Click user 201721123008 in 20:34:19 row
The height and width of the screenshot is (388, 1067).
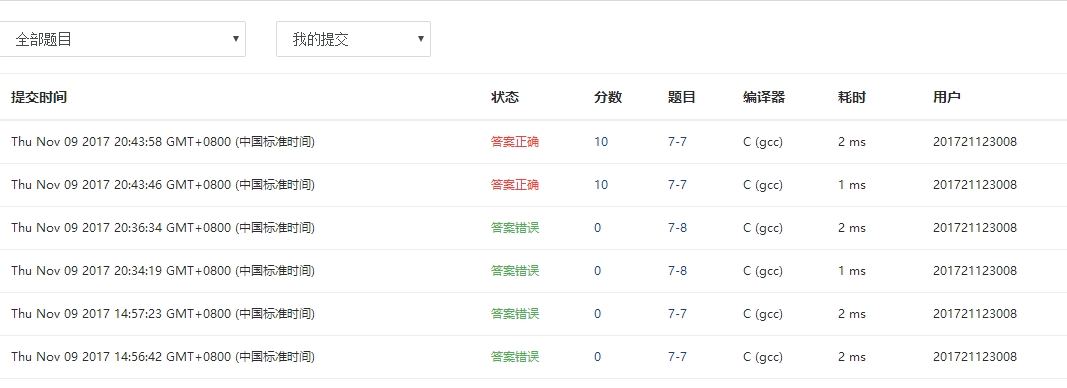click(974, 270)
